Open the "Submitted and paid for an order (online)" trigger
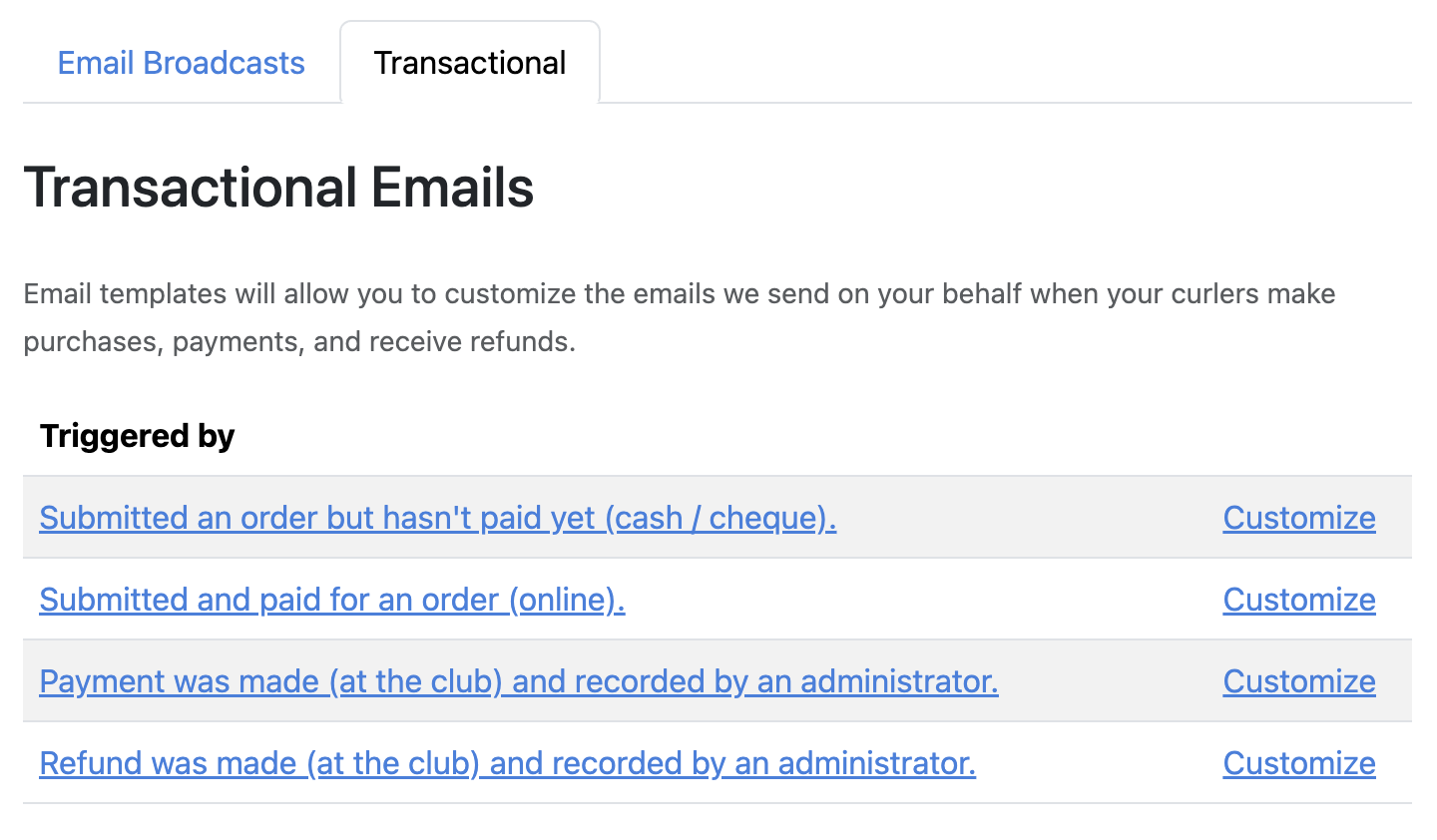This screenshot has height=840, width=1437. point(331,600)
